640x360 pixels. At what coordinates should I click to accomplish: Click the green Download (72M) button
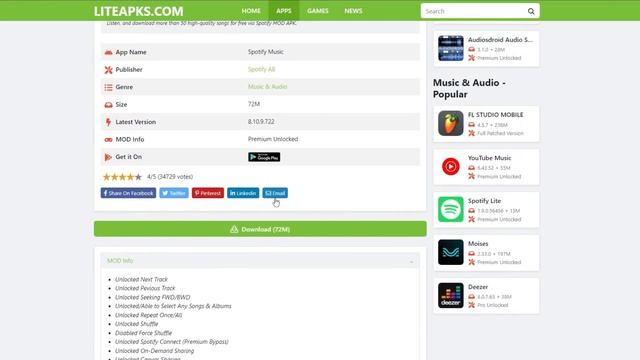pyautogui.click(x=260, y=229)
